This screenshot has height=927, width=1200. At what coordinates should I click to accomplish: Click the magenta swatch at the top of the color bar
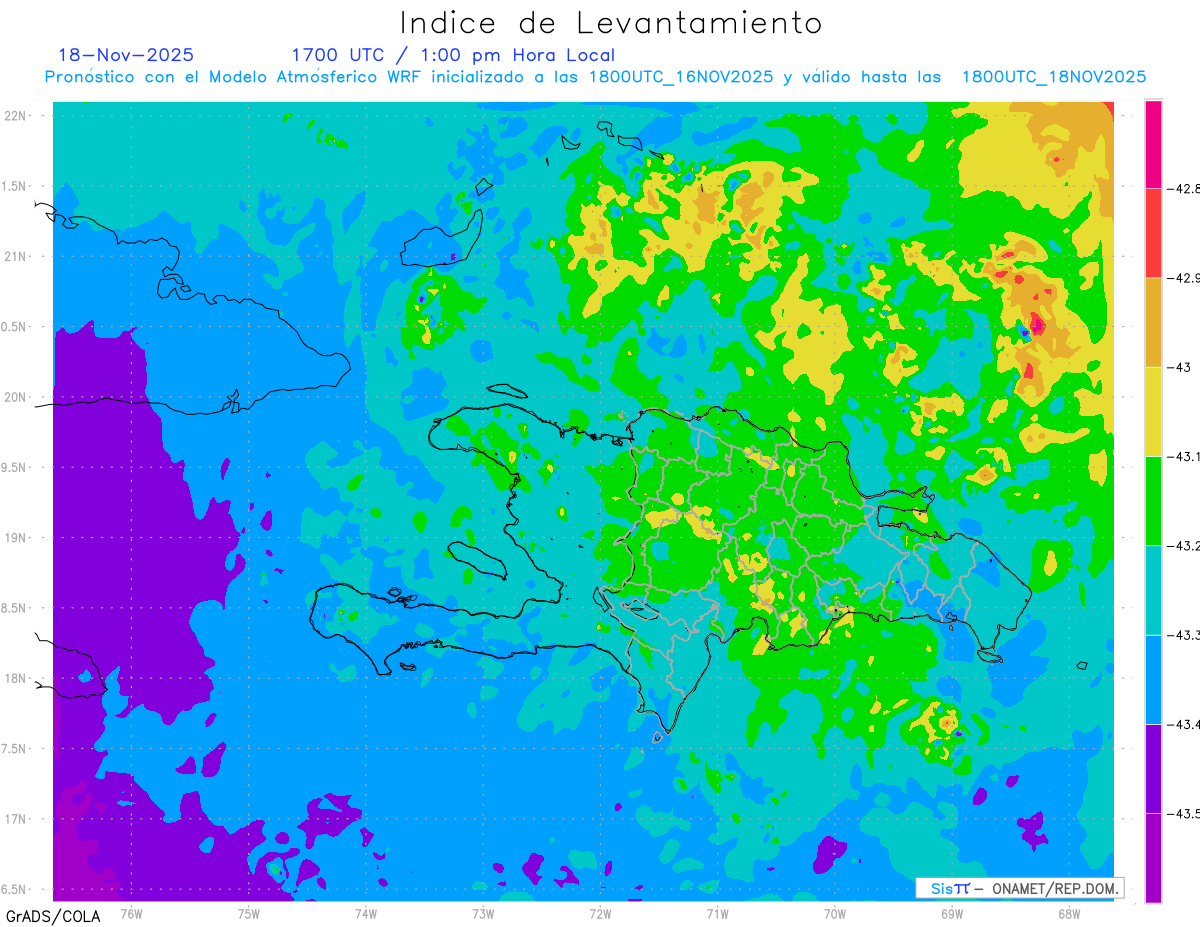(x=1153, y=144)
